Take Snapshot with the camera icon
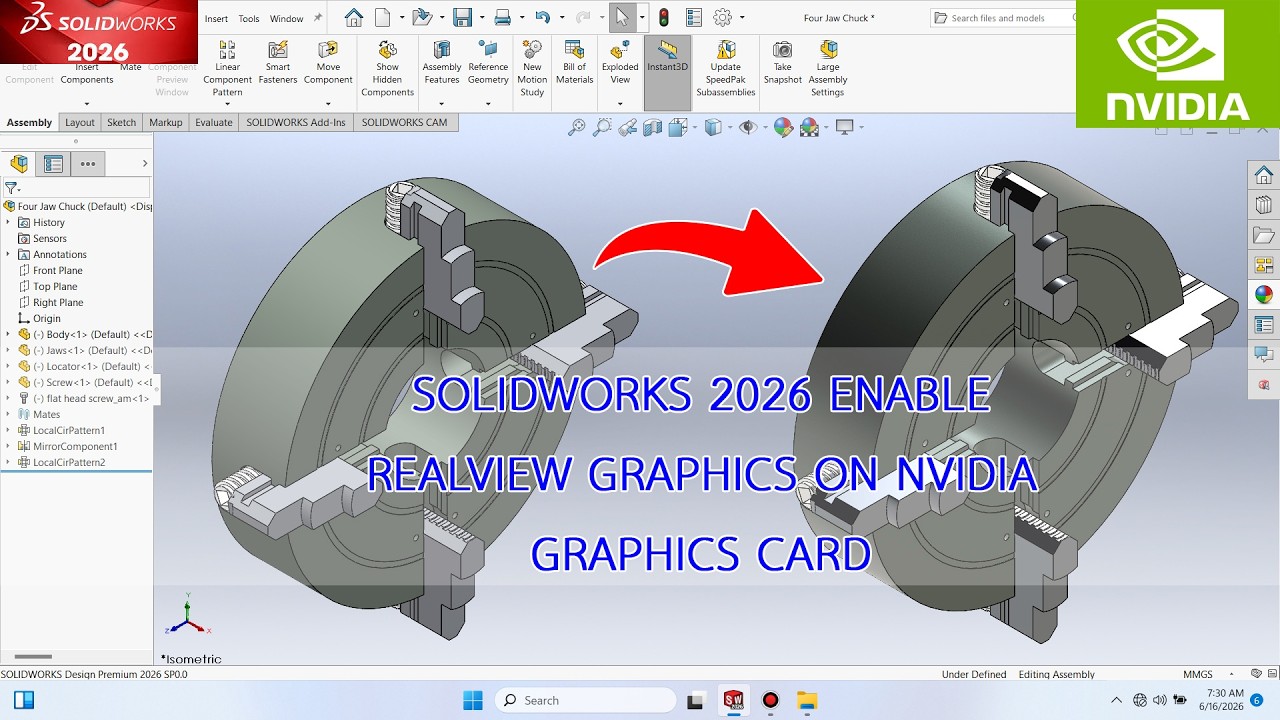 coord(783,64)
